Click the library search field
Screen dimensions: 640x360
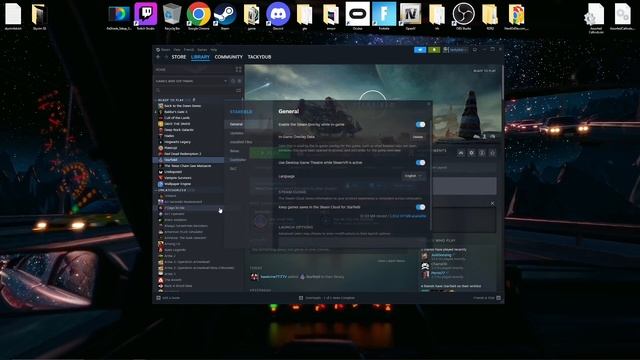click(194, 90)
